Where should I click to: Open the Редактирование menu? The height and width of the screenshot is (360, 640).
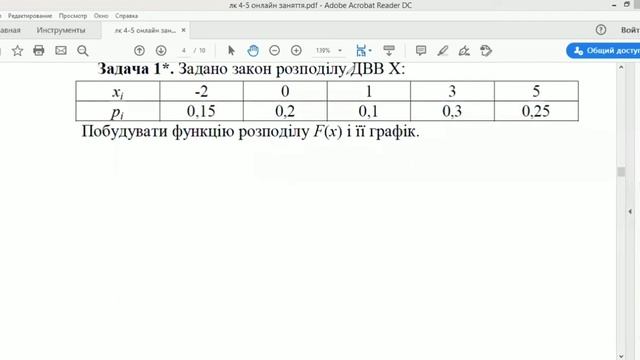coord(30,16)
